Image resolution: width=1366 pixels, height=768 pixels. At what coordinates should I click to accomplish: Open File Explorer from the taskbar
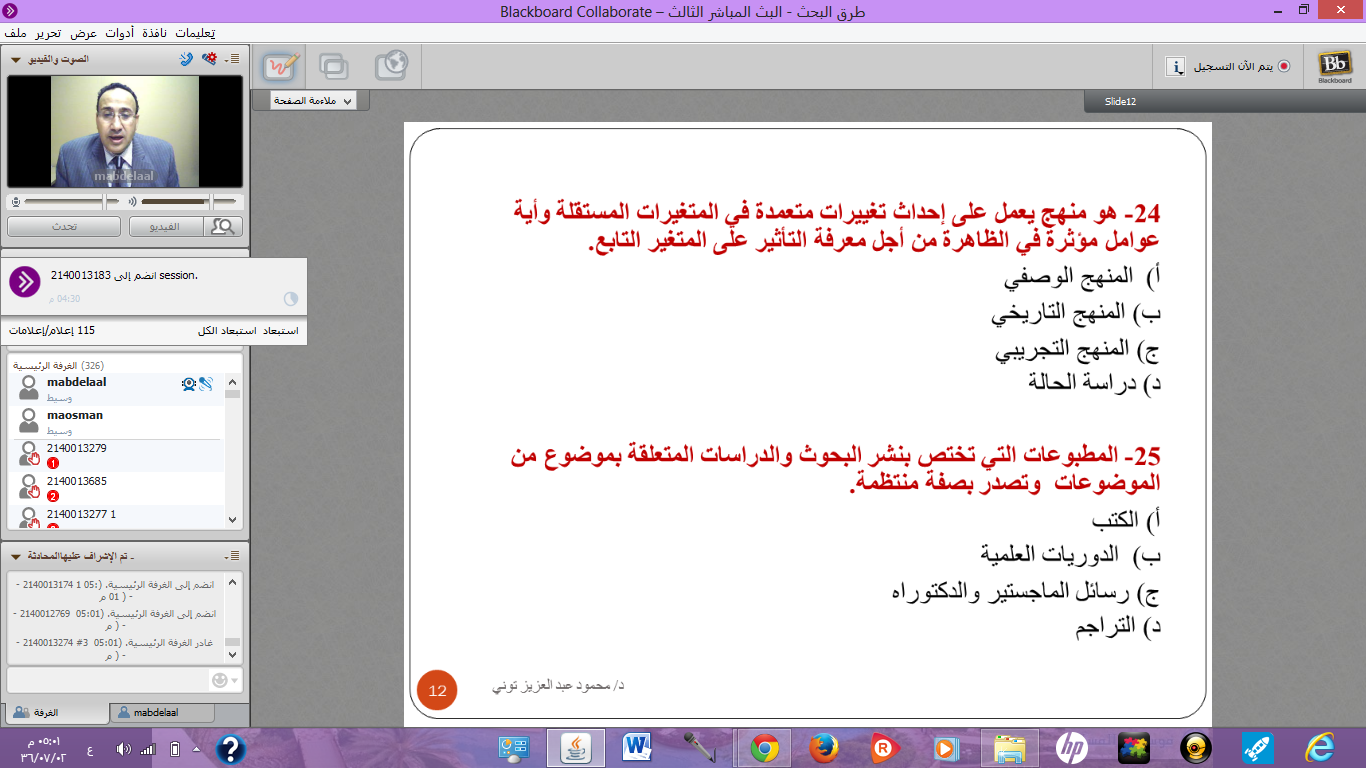tap(1009, 748)
